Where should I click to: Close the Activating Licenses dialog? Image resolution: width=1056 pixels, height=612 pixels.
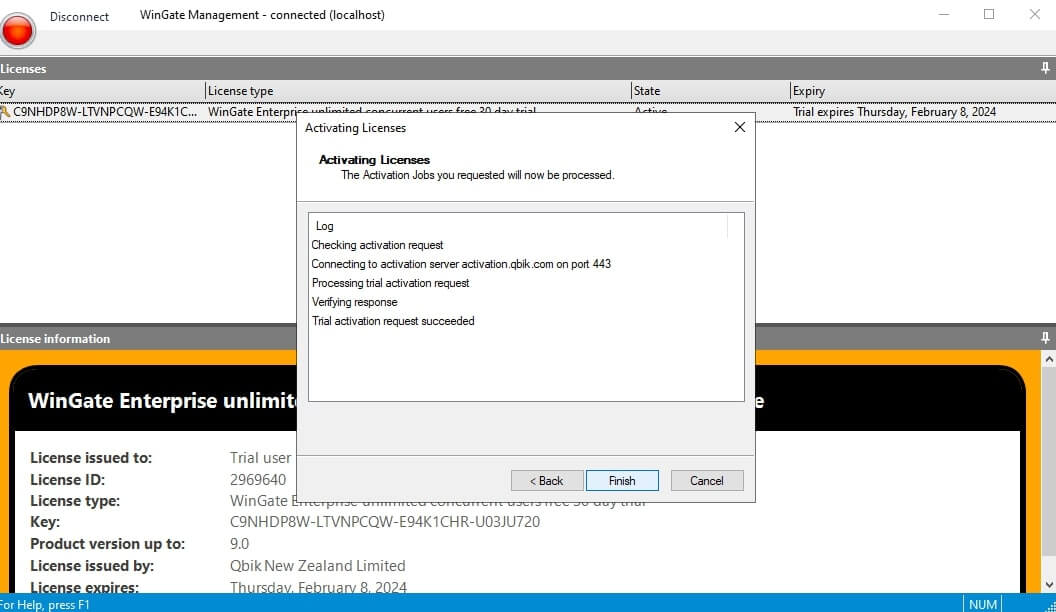(x=739, y=127)
